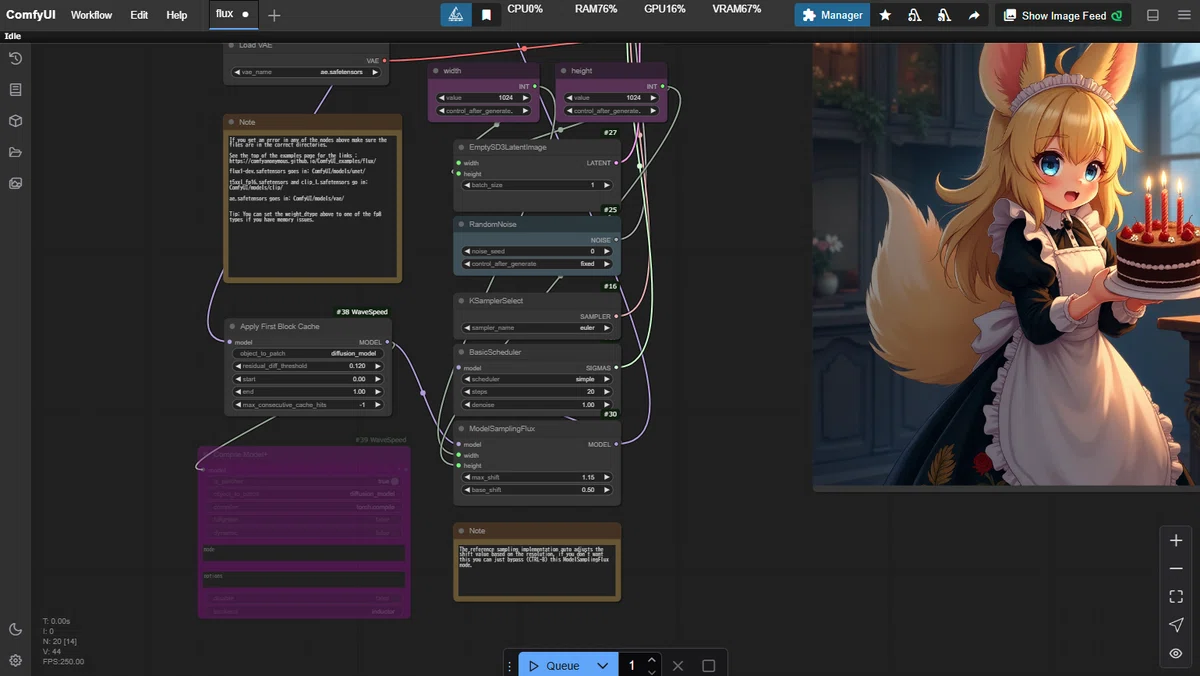Adjust denoise 1.00 value field
Screen dimensions: 1200x676
pos(537,405)
